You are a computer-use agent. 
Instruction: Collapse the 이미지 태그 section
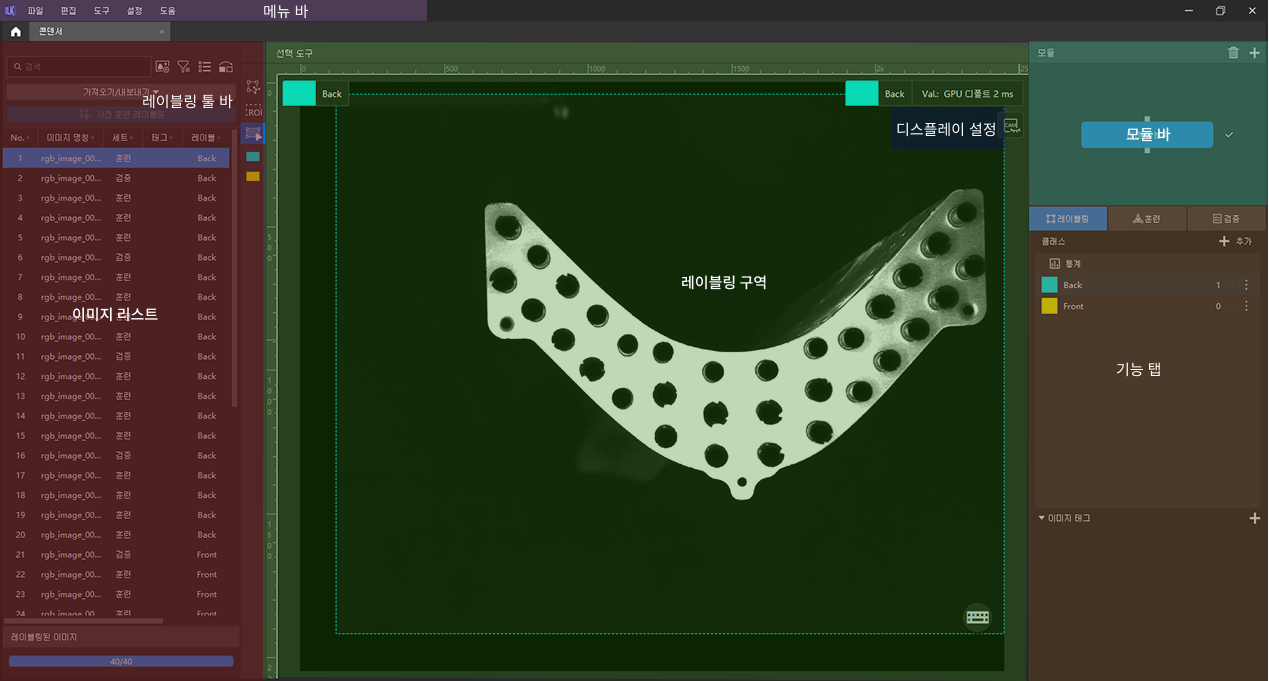(1041, 518)
